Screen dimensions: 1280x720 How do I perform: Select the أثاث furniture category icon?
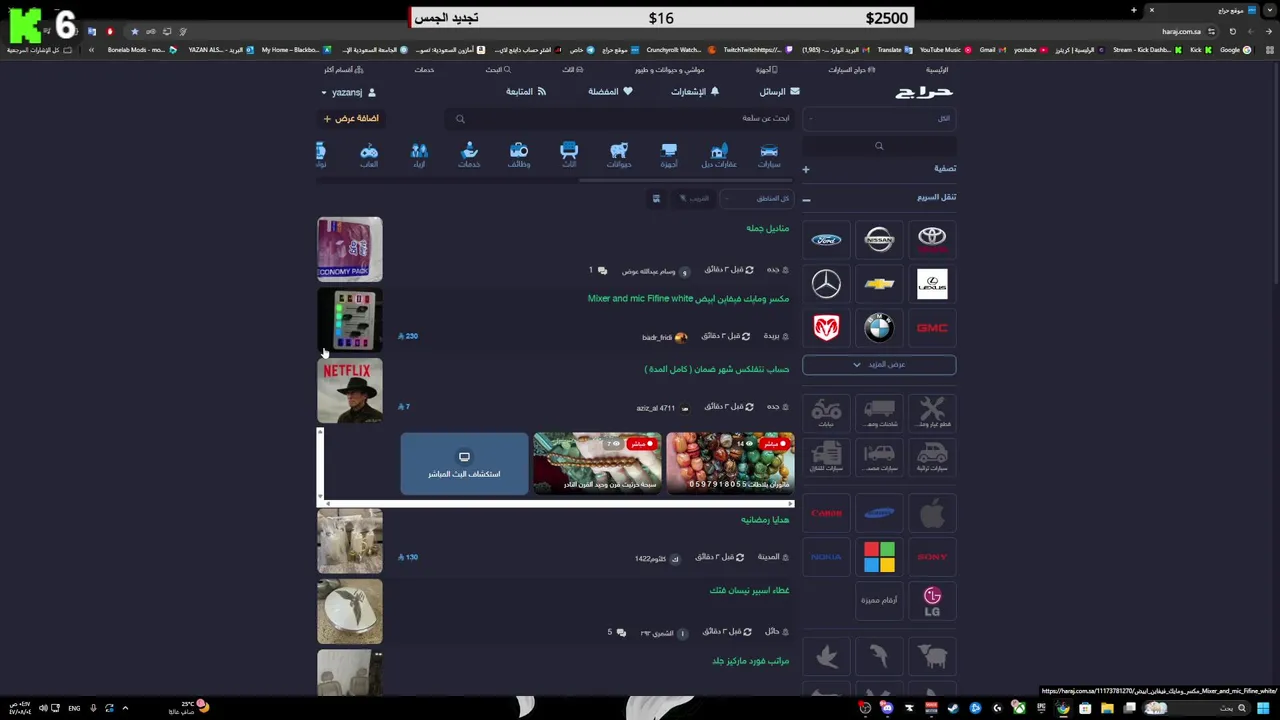tap(569, 155)
